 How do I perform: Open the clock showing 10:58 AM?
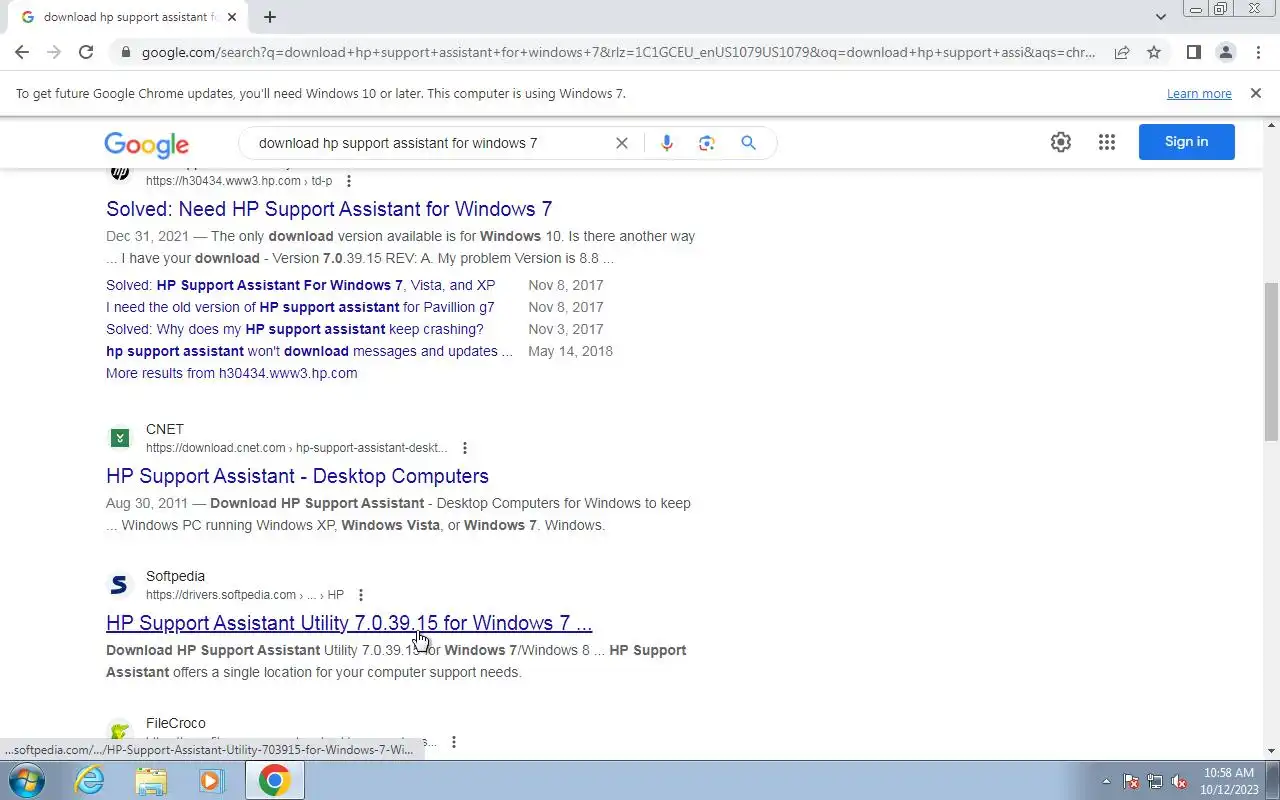point(1229,781)
